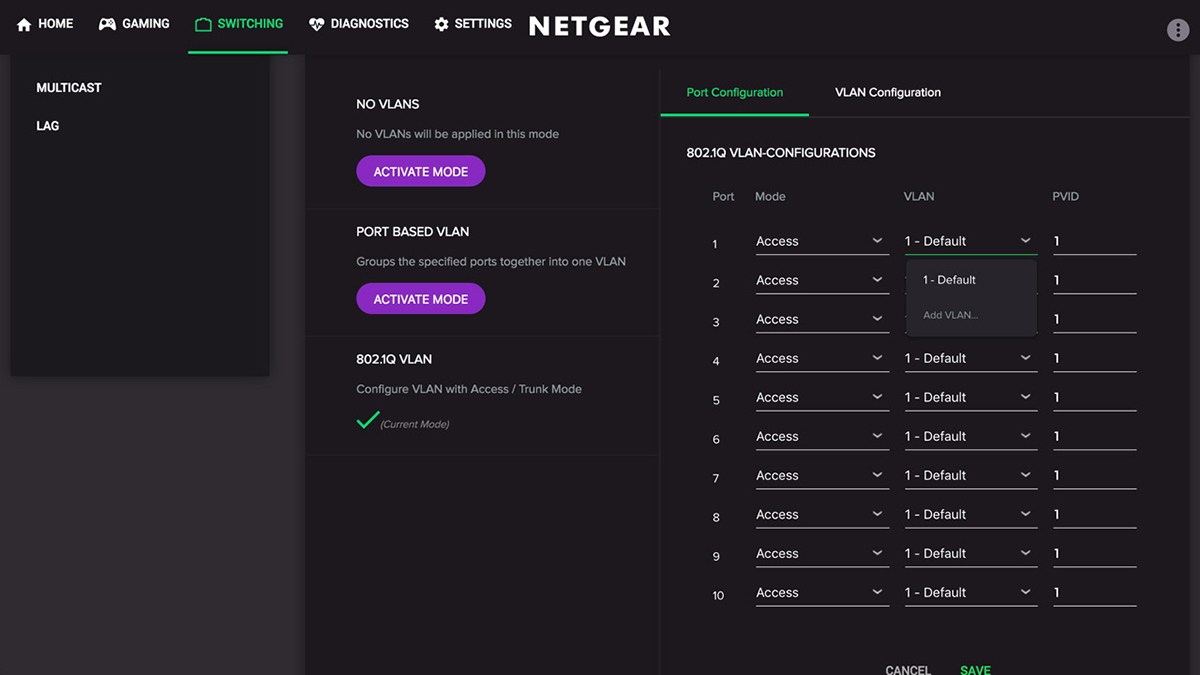Screen dimensions: 1200x675
Task: Select the Switching icon in navbar
Action: tap(203, 24)
